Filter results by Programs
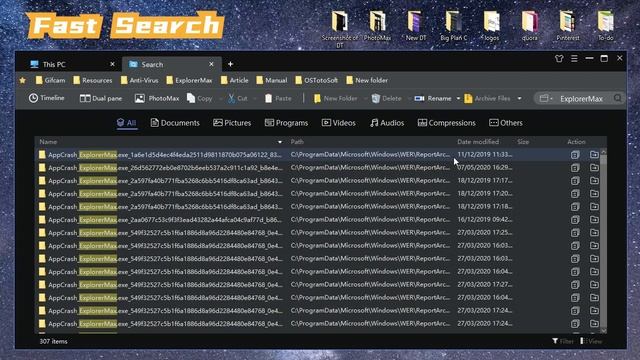This screenshot has height=360, width=640. (x=287, y=123)
